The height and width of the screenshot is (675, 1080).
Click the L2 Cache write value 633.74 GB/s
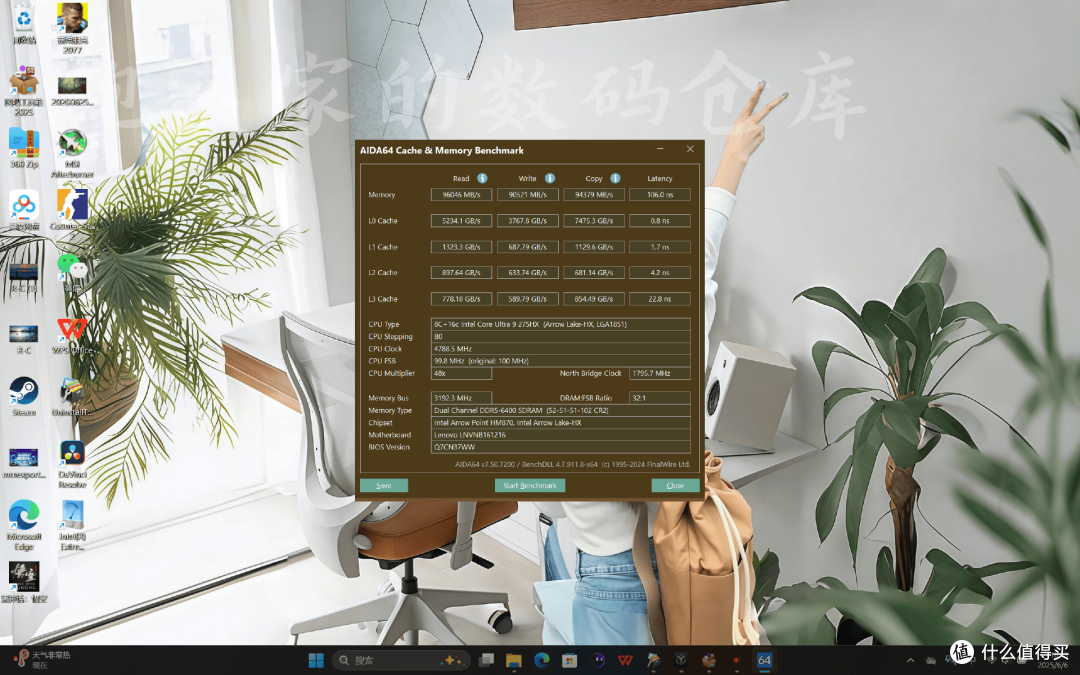tap(528, 273)
